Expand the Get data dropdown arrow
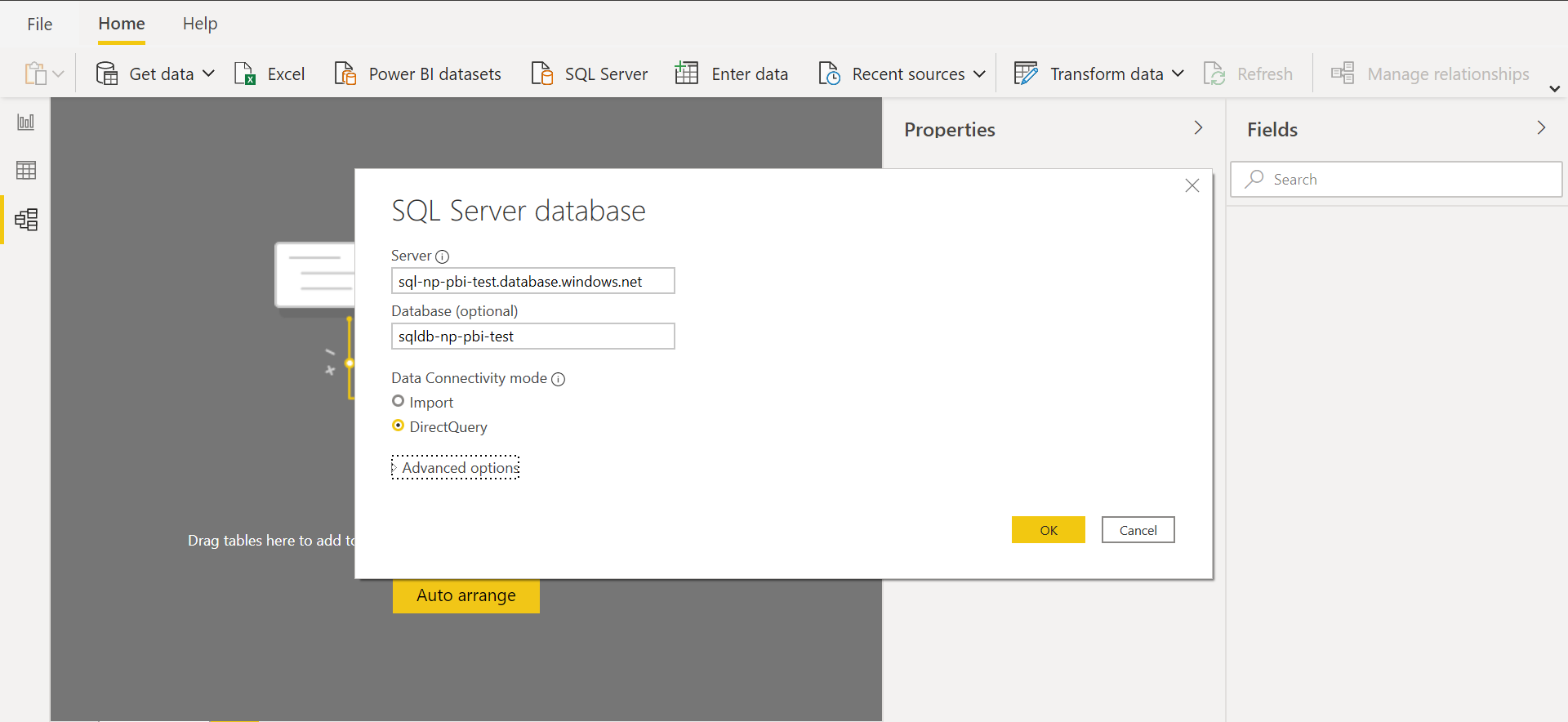This screenshot has height=722, width=1568. pos(208,74)
